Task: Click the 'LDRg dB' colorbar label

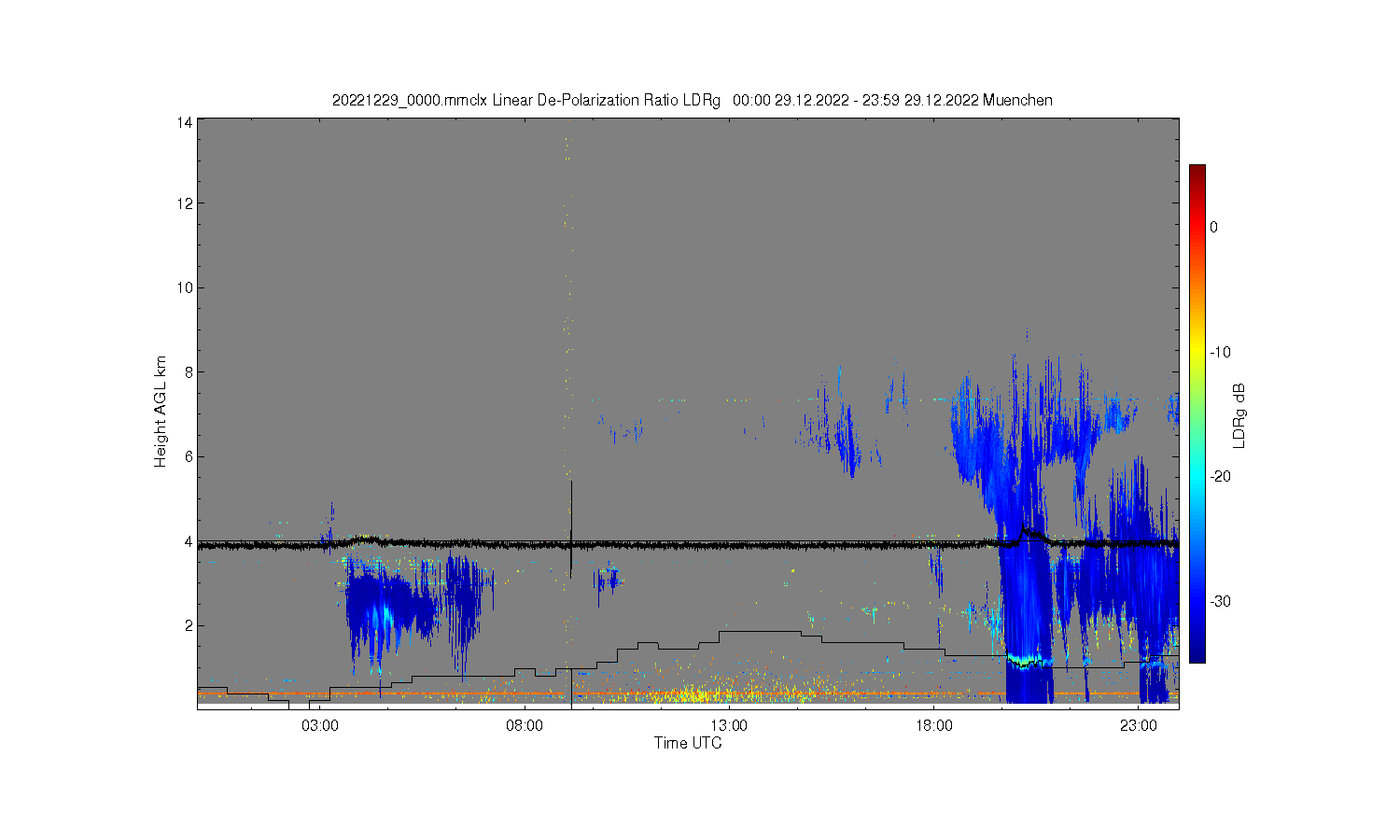Action: coord(1239,415)
